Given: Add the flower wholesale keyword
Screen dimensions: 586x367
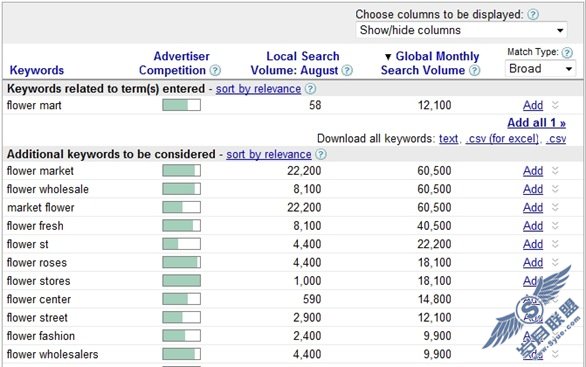Looking at the screenshot, I should tap(533, 189).
